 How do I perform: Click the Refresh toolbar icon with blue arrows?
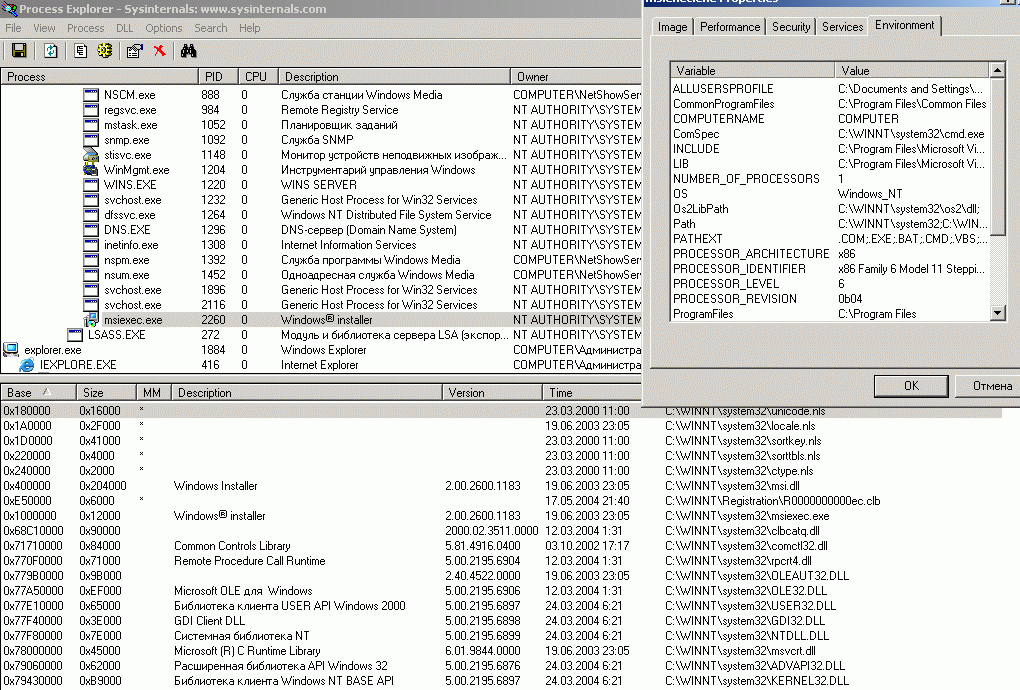pyautogui.click(x=50, y=51)
